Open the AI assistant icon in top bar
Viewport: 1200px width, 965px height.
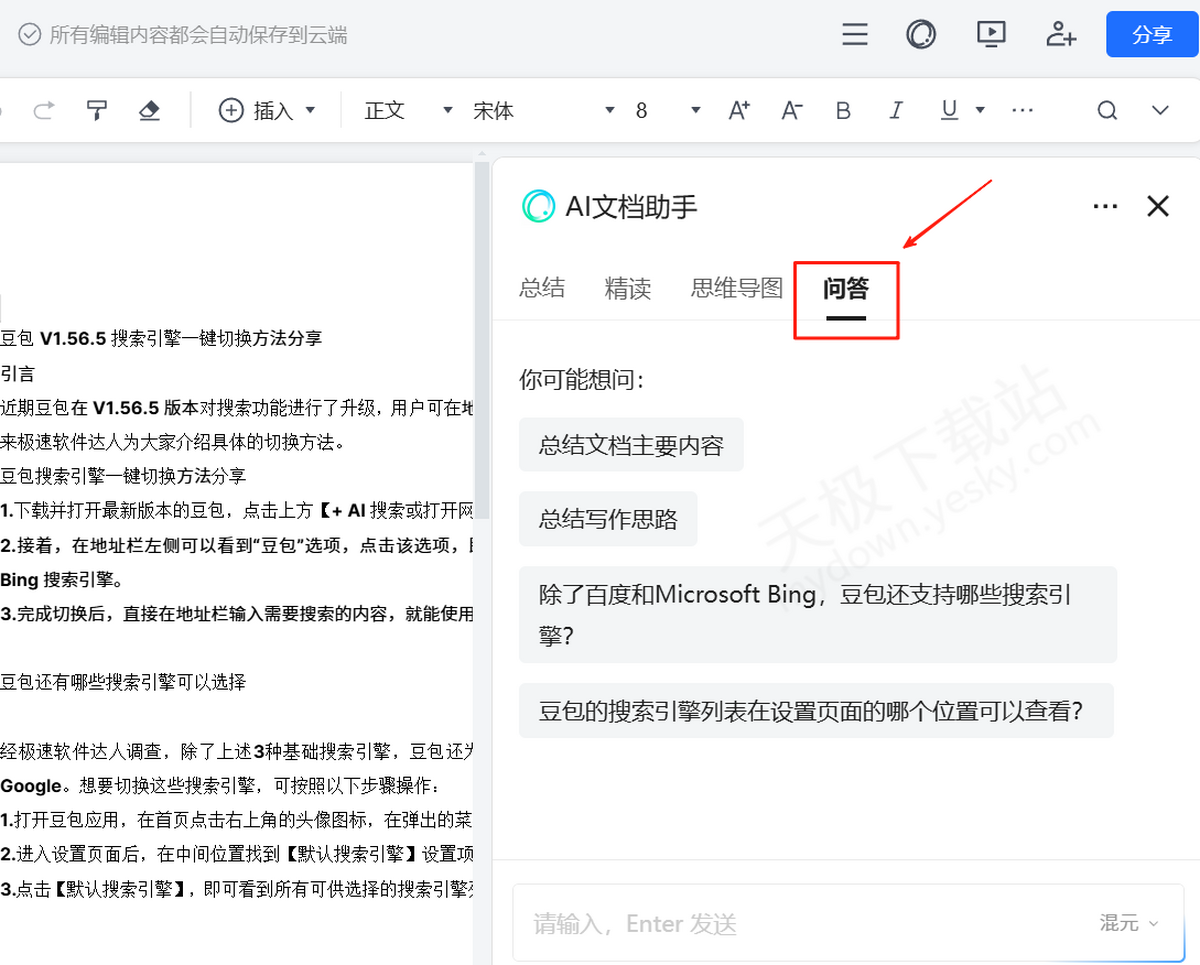[921, 35]
